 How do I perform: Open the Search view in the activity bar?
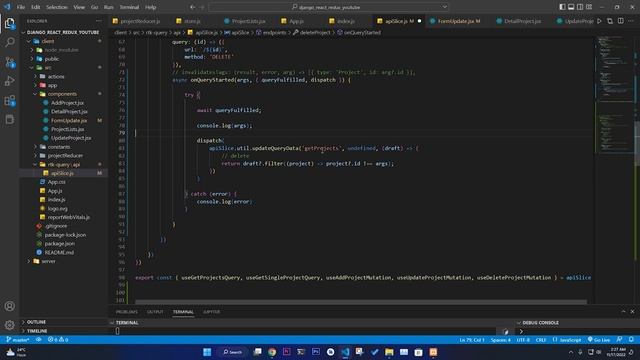9,42
